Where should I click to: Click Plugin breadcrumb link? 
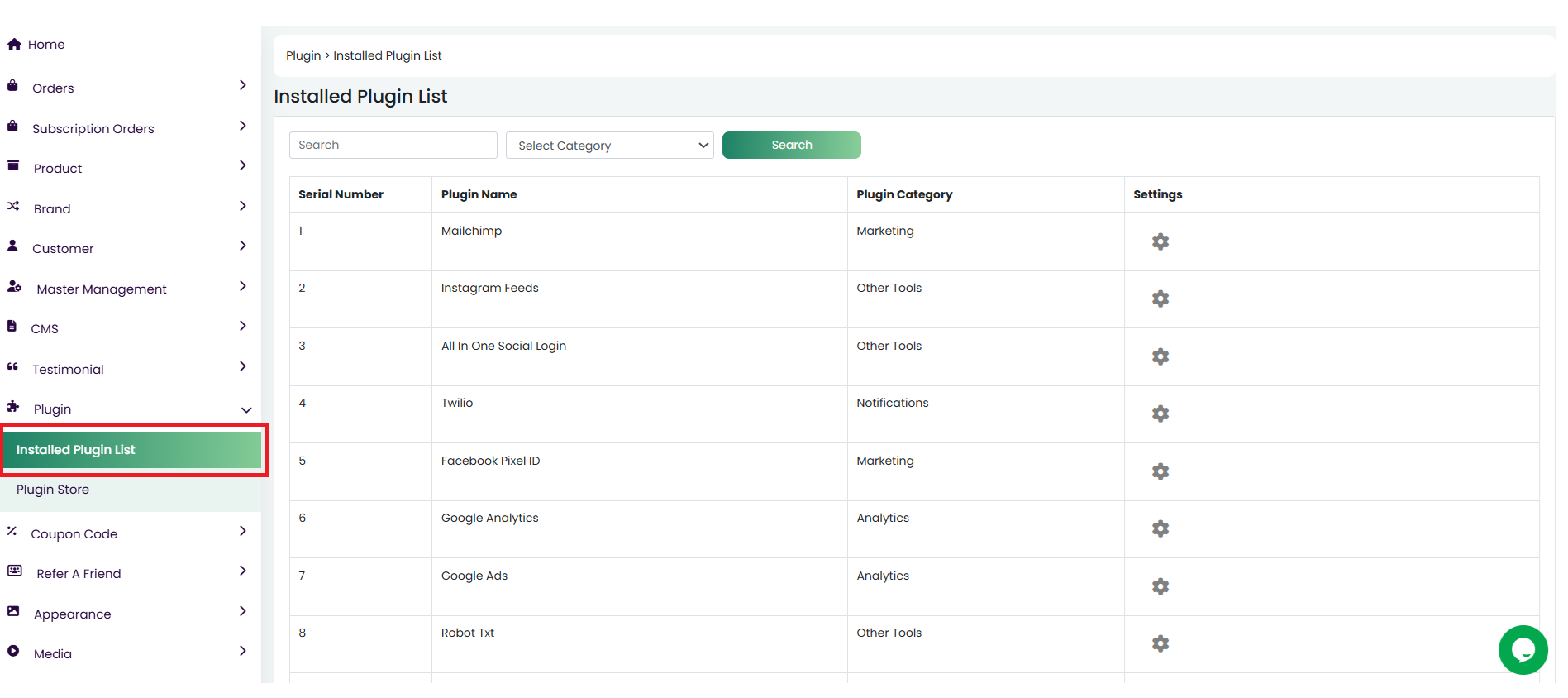[x=303, y=56]
